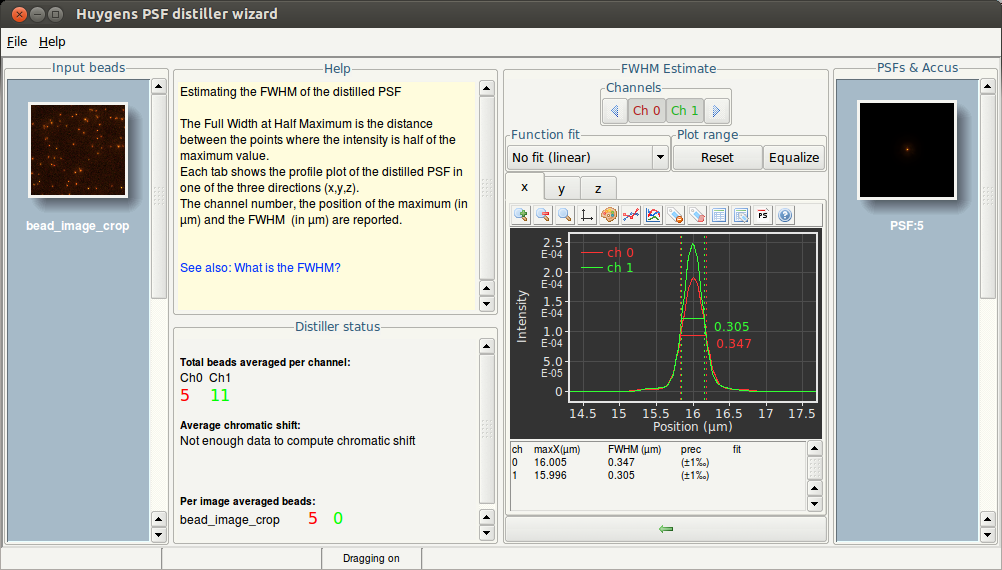
Task: Open the color palette icon in plot toolbar
Action: tap(609, 215)
